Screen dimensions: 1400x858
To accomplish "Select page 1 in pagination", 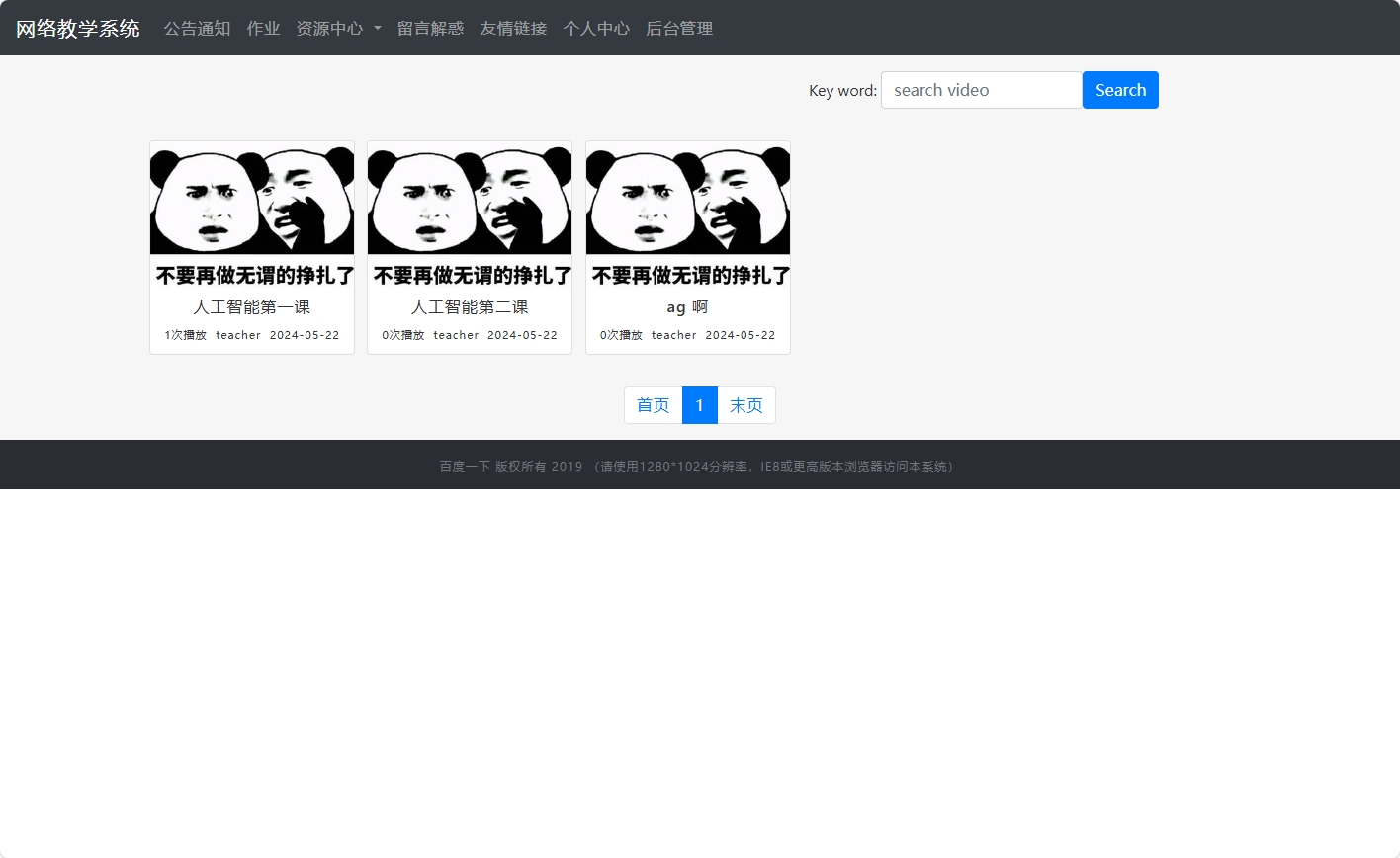I will pos(699,405).
